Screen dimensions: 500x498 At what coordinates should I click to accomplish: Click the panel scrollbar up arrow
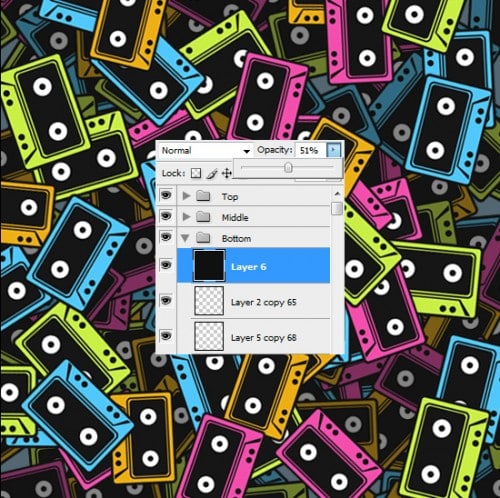click(337, 194)
